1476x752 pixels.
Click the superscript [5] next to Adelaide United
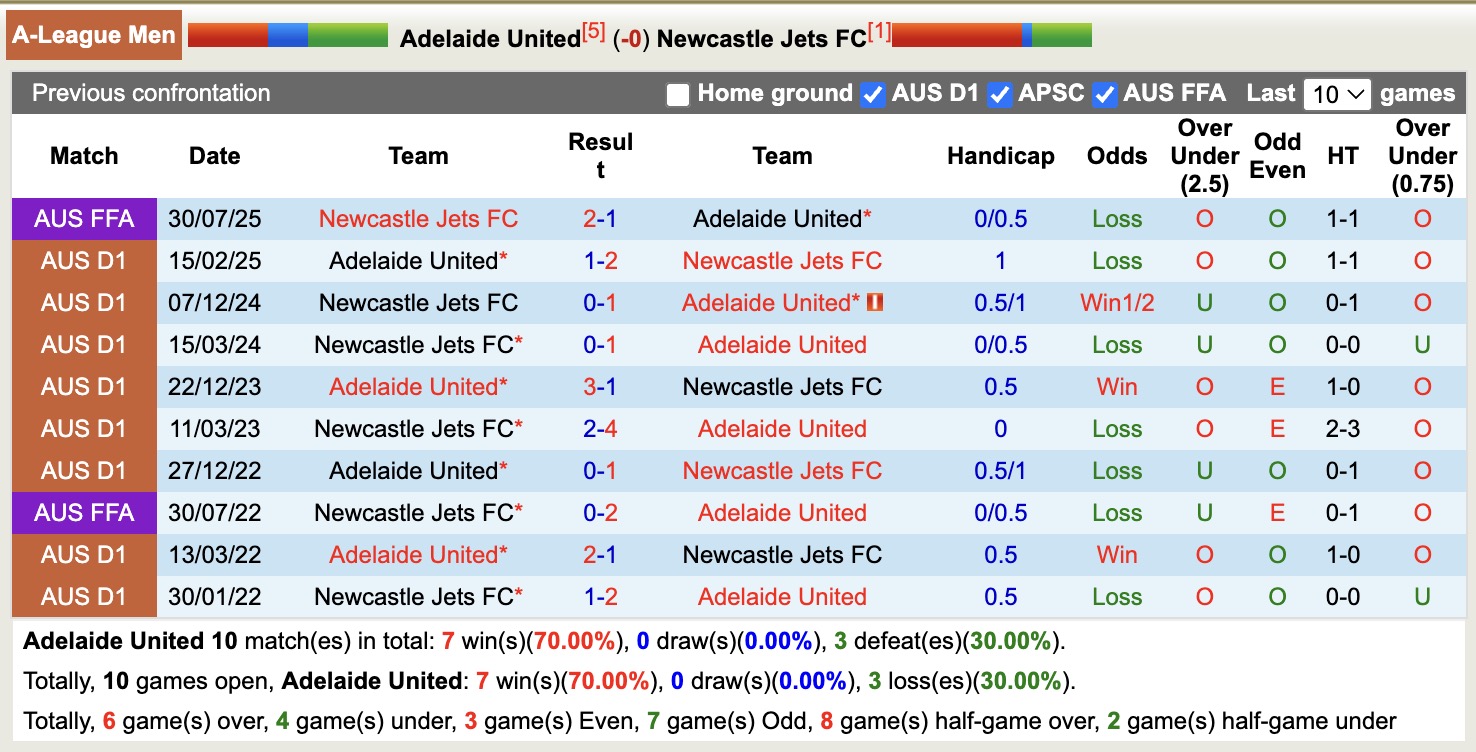tap(592, 31)
